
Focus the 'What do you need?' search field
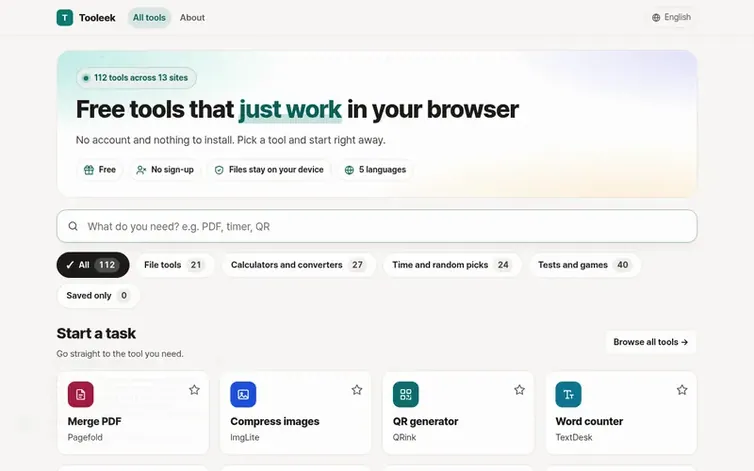(x=377, y=226)
